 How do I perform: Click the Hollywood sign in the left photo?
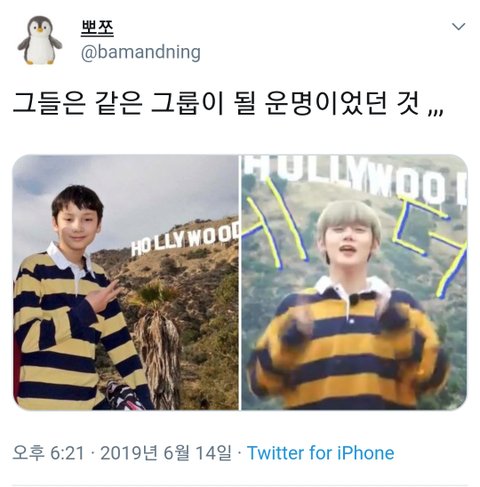(184, 239)
